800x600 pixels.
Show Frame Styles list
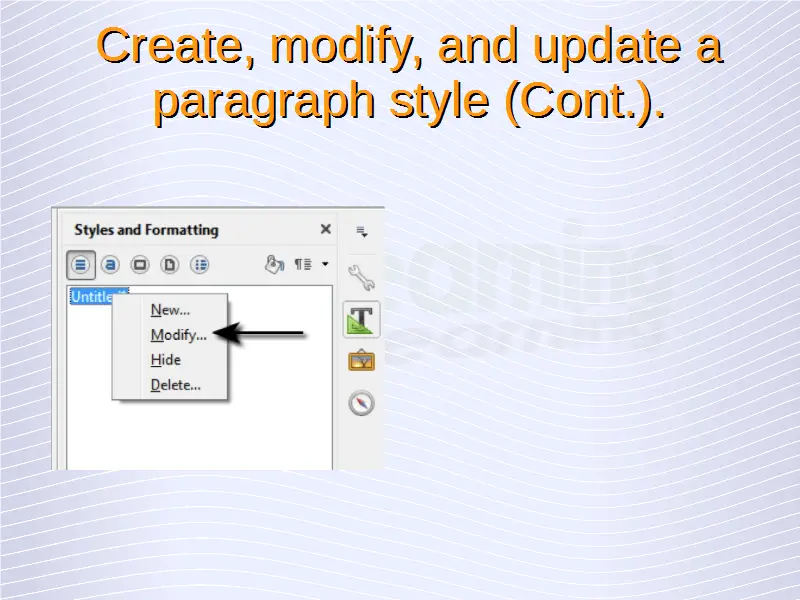coord(140,265)
